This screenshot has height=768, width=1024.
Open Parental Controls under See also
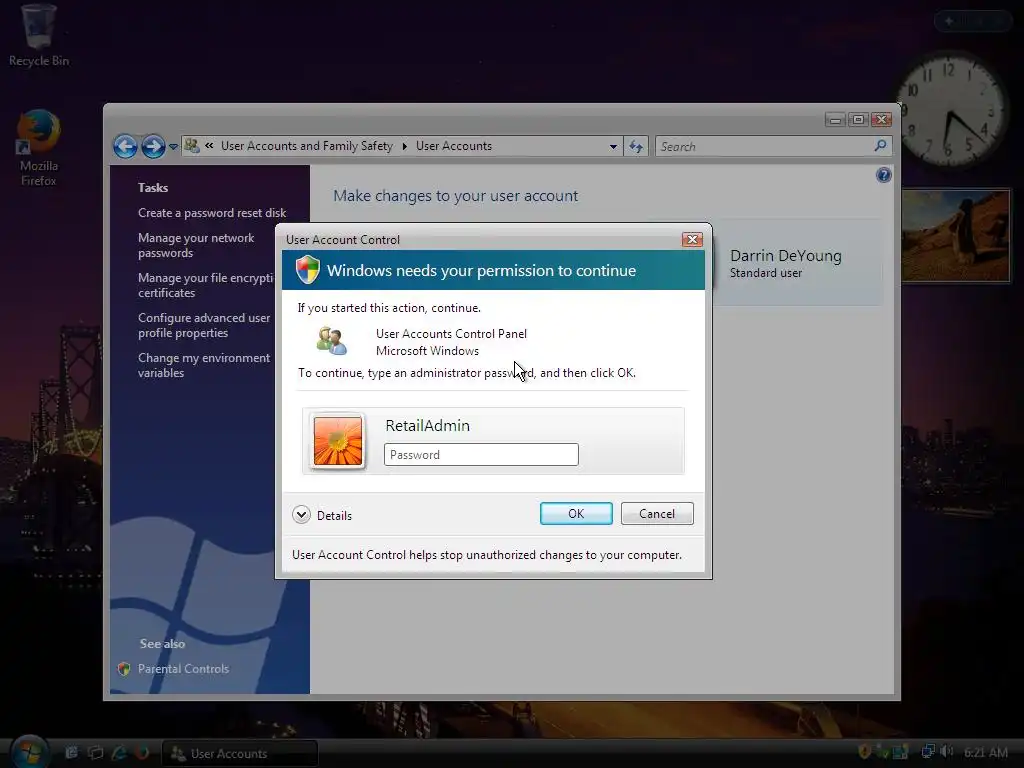183,669
